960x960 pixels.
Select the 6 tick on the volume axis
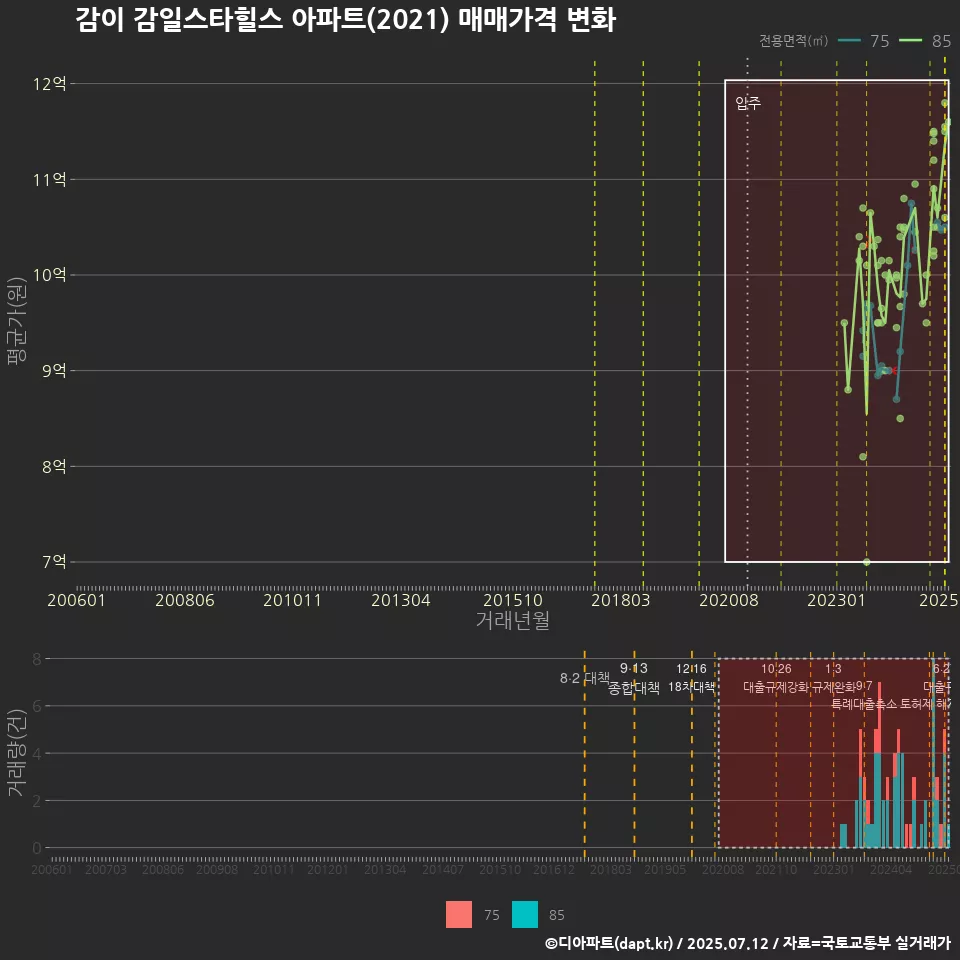(x=37, y=707)
